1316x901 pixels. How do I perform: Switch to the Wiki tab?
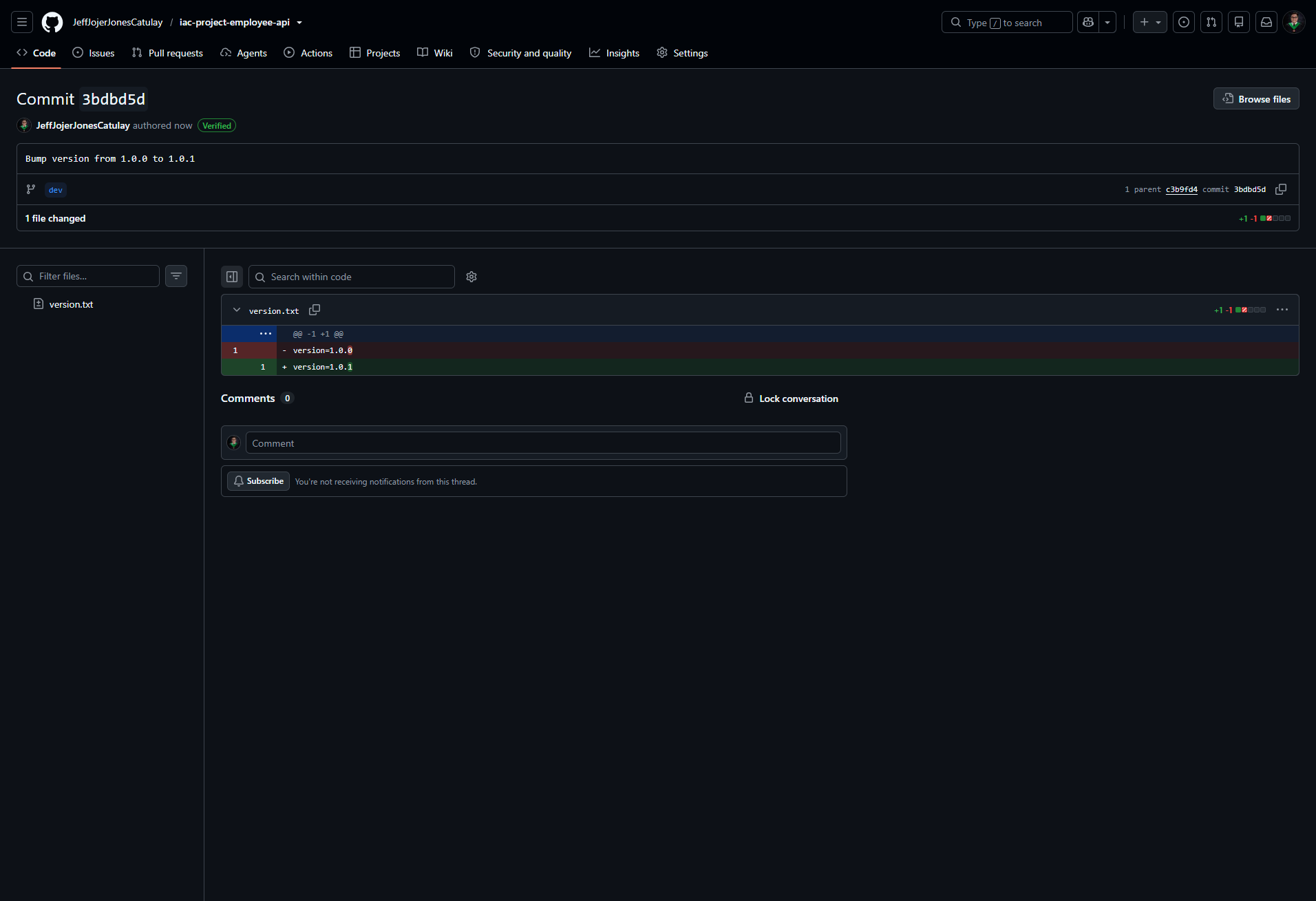435,53
